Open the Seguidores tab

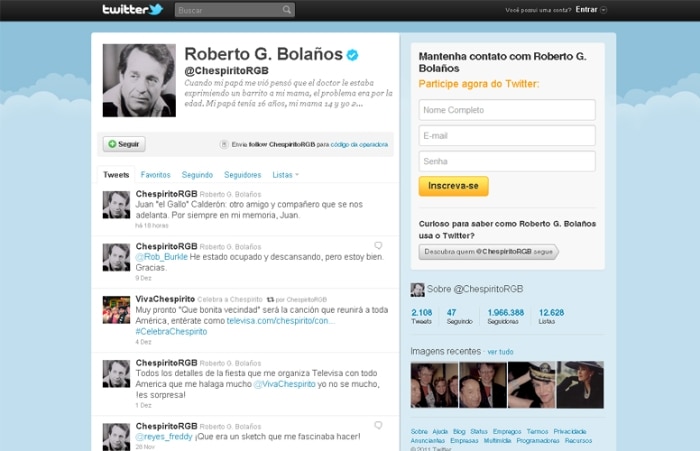242,175
